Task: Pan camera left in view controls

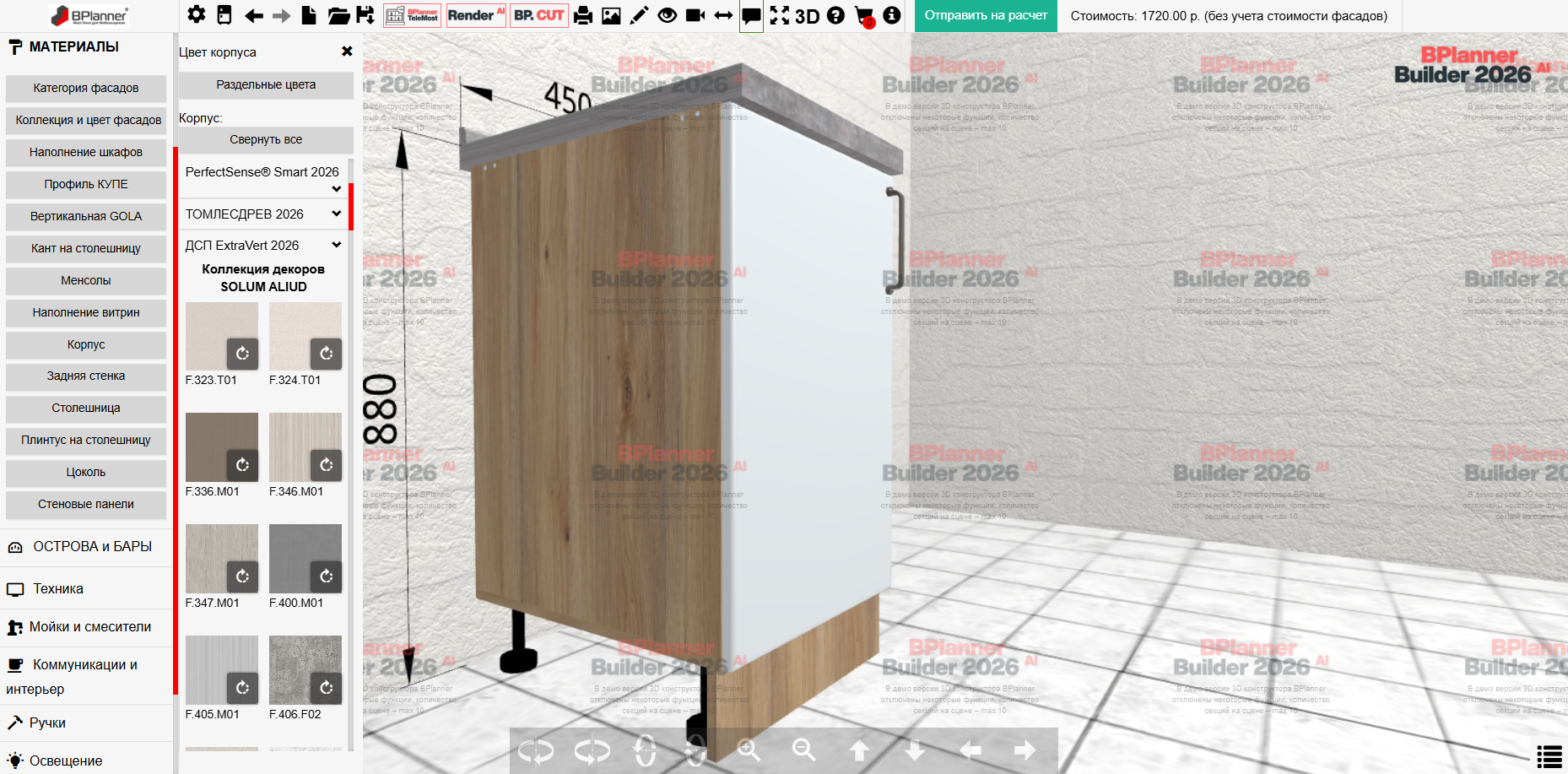Action: [x=971, y=750]
